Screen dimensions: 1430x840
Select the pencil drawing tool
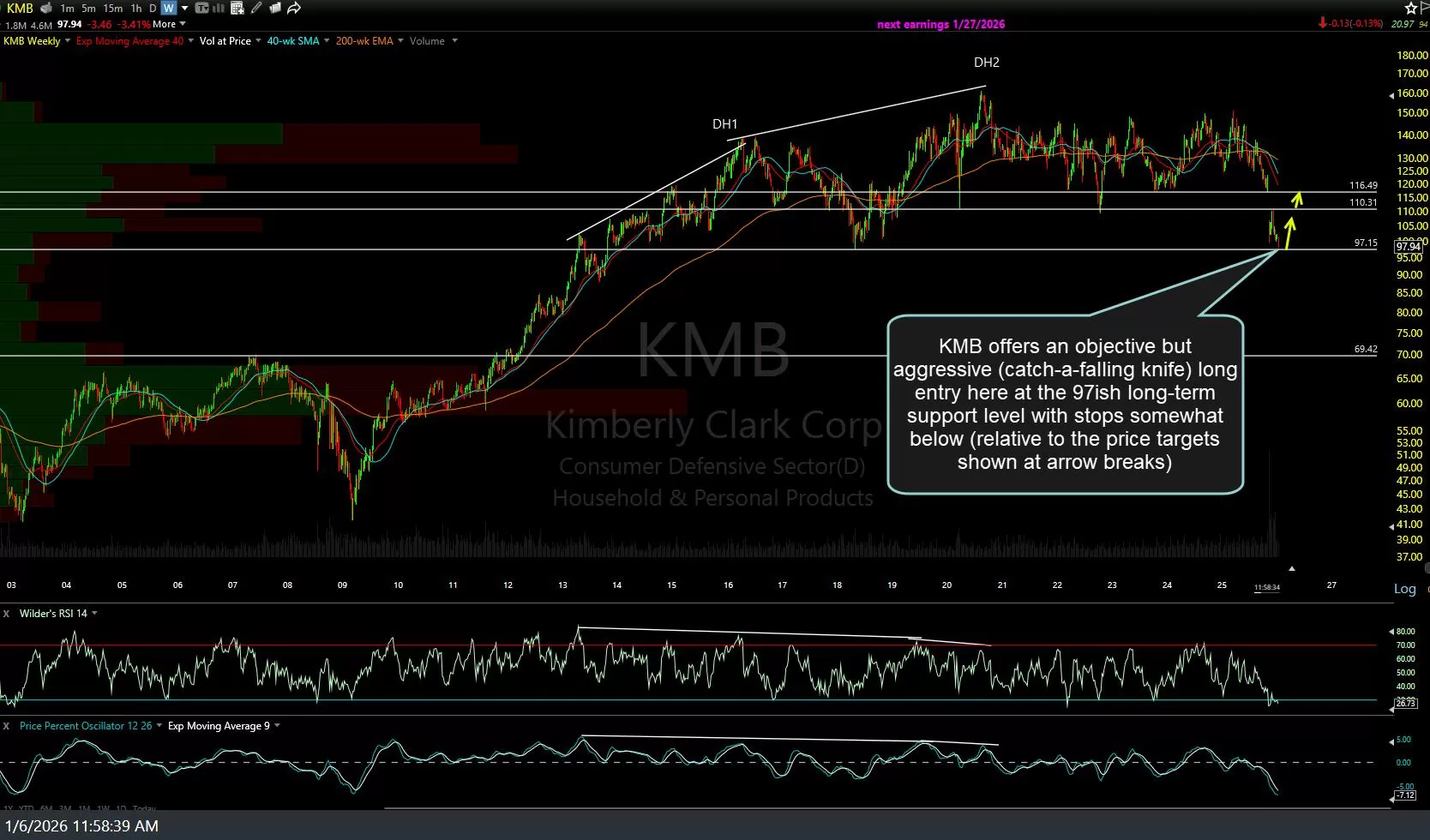(256, 9)
